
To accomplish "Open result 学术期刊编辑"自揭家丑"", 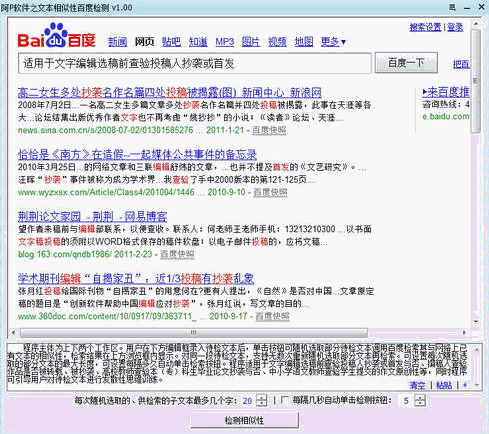I will 136,278.
